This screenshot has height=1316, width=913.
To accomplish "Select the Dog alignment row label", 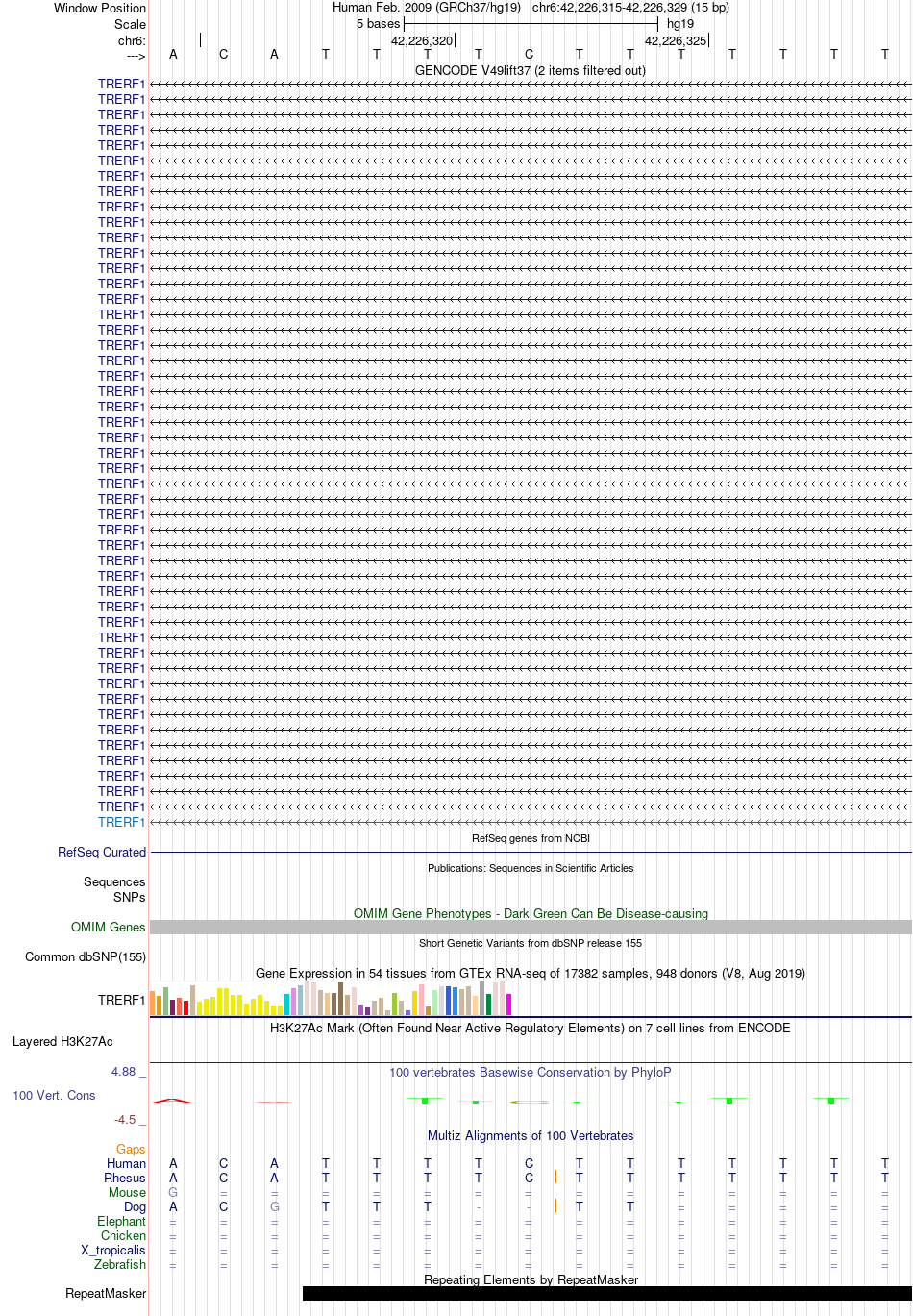I will tap(136, 1206).
